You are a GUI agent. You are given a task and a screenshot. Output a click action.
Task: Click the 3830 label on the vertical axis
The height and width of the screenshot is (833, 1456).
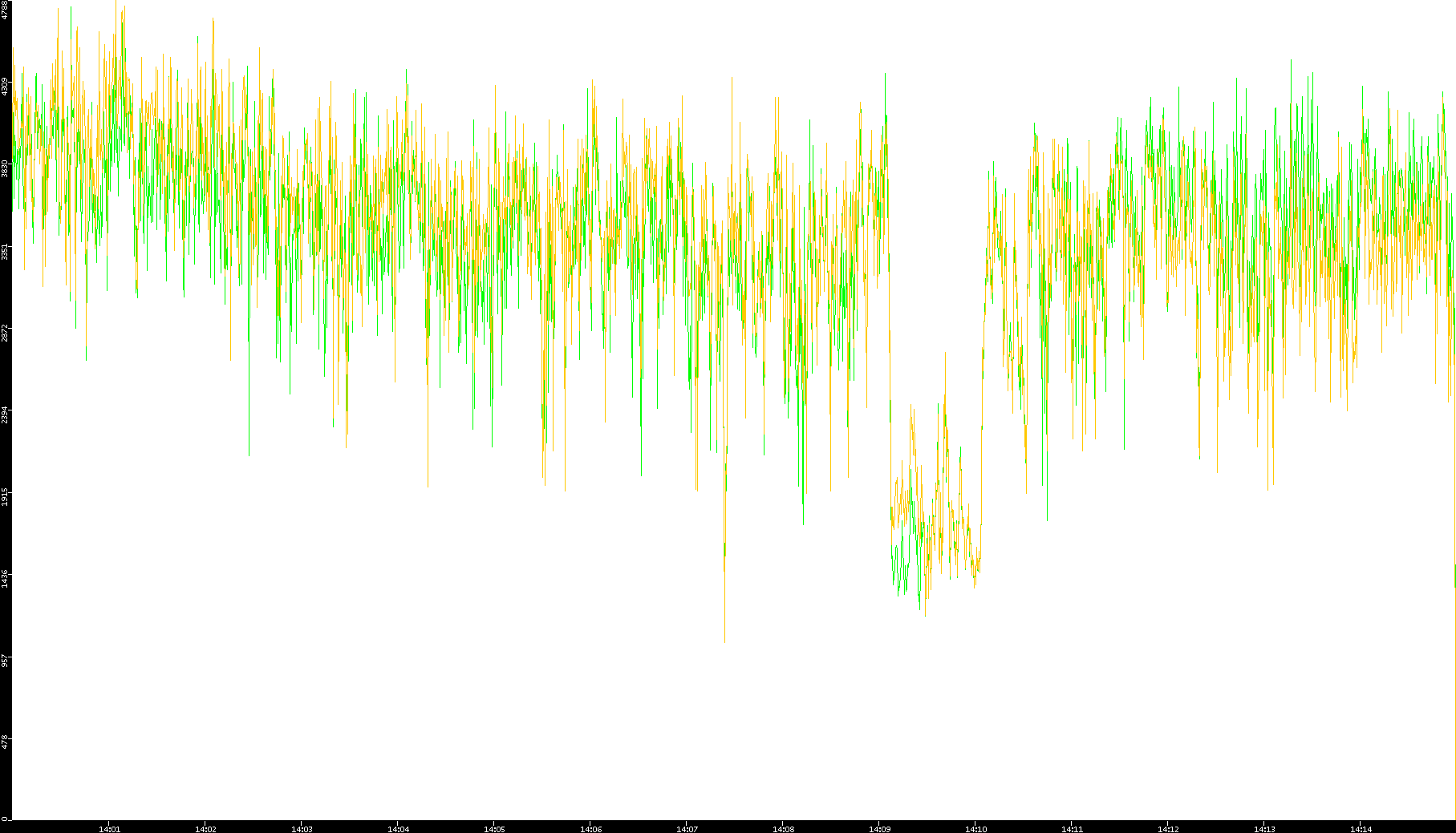(x=5, y=168)
